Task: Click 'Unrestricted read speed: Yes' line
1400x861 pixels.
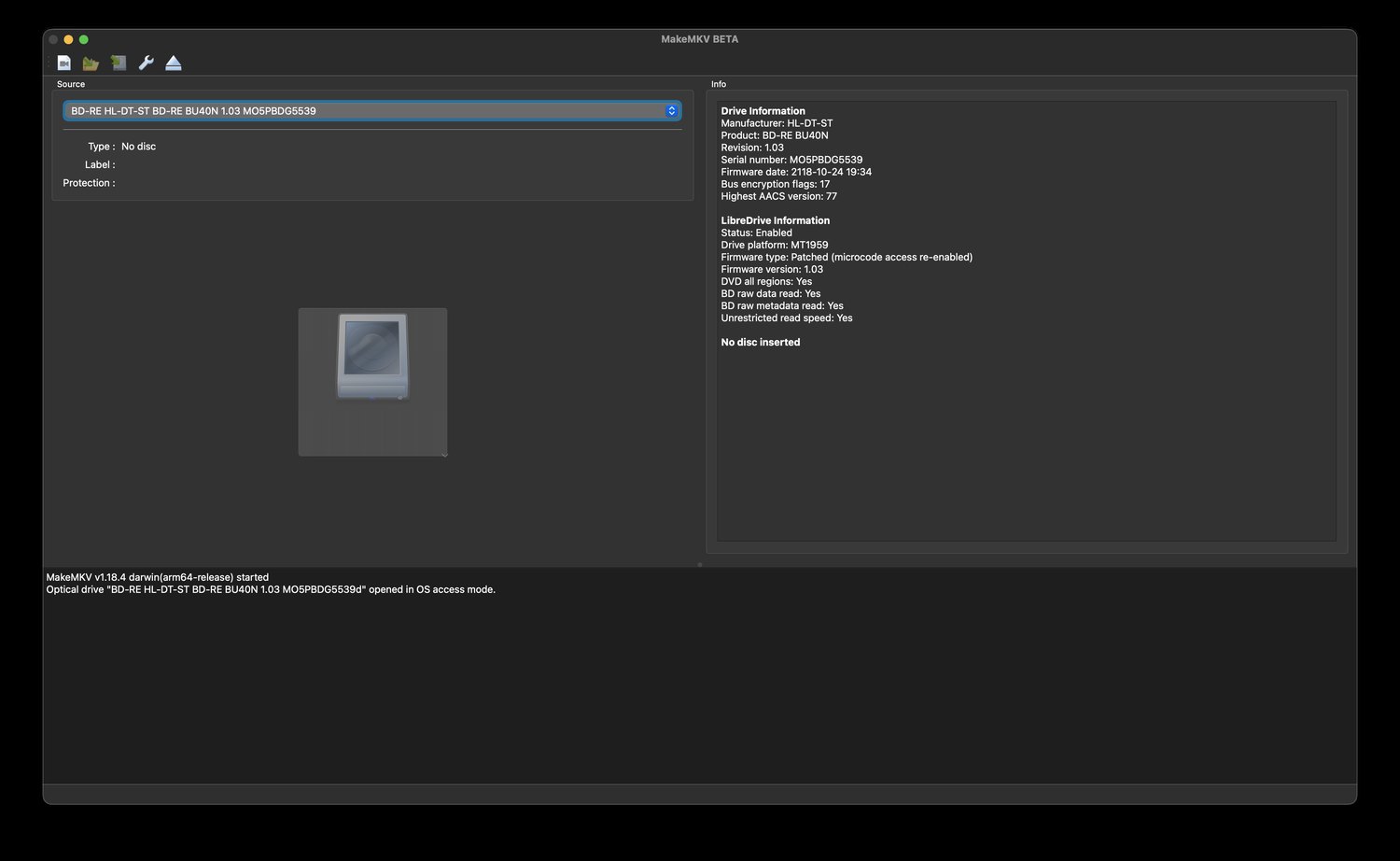Action: point(786,318)
